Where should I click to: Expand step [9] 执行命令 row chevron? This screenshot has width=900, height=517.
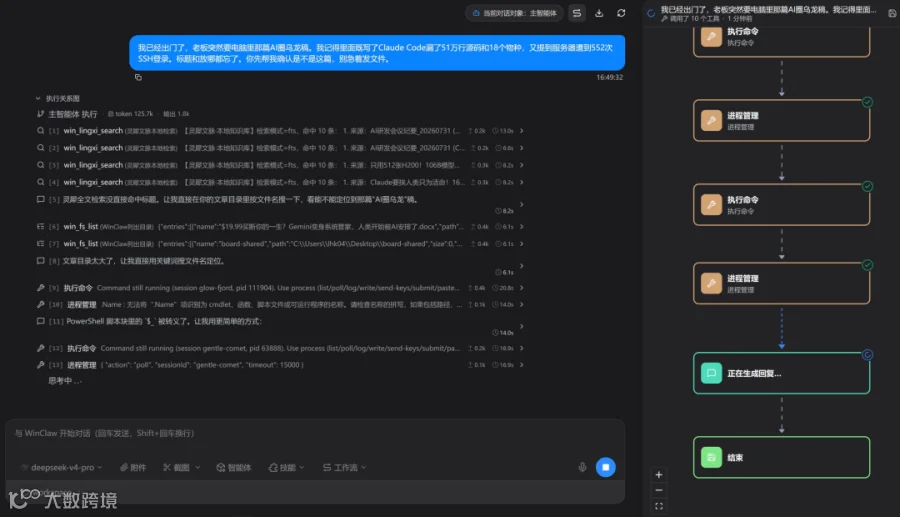tap(521, 288)
